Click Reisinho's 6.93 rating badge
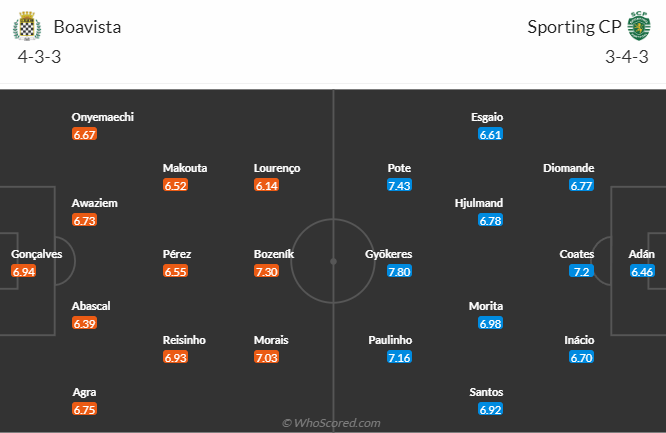The height and width of the screenshot is (433, 666). (175, 357)
